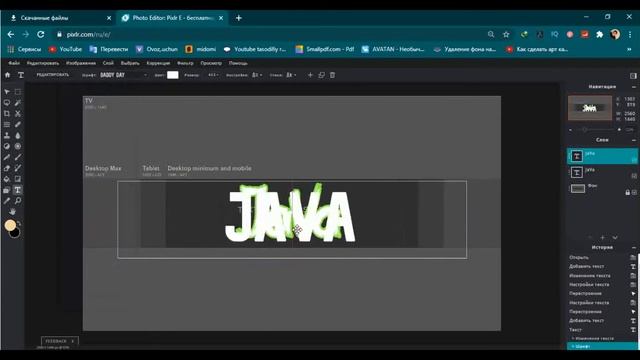Viewport: 640px width, 360px height.
Task: Open the Фильтр menu
Action: point(185,63)
